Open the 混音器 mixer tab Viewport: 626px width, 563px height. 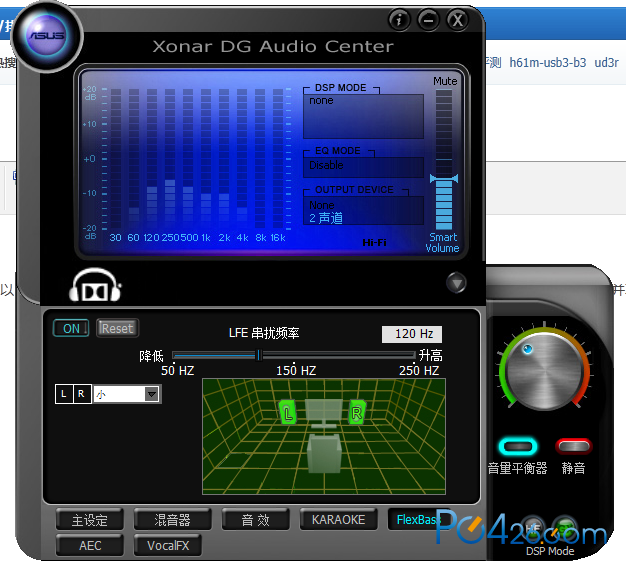point(172,520)
